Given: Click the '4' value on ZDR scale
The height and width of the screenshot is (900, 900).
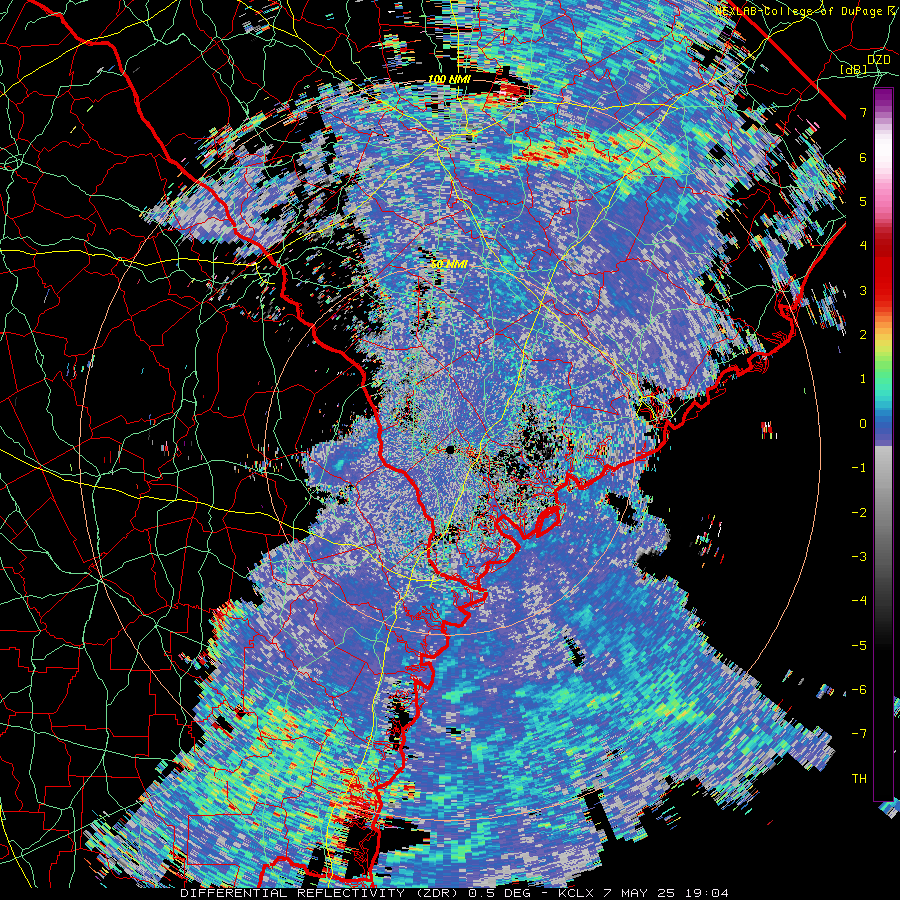Looking at the screenshot, I should coord(863,246).
